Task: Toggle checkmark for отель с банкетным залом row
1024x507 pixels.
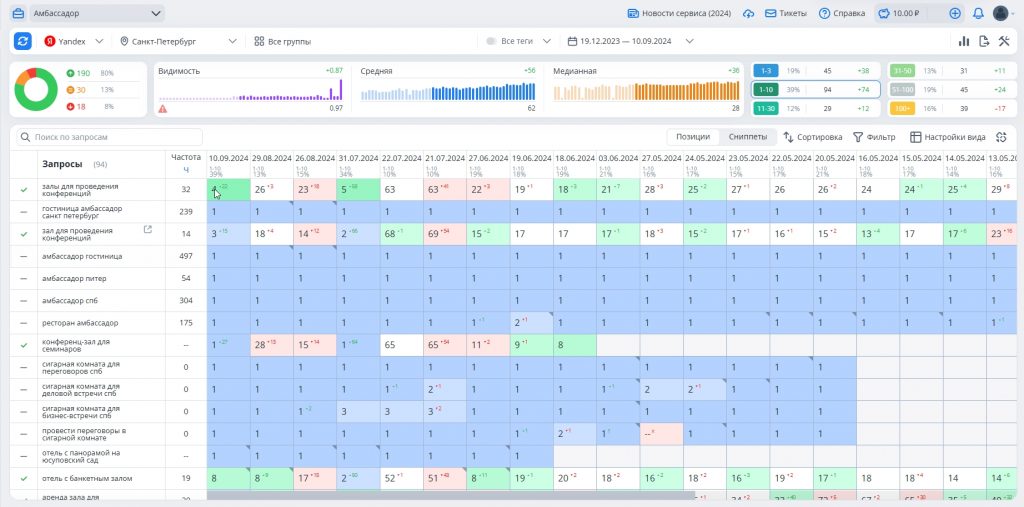Action: click(24, 479)
